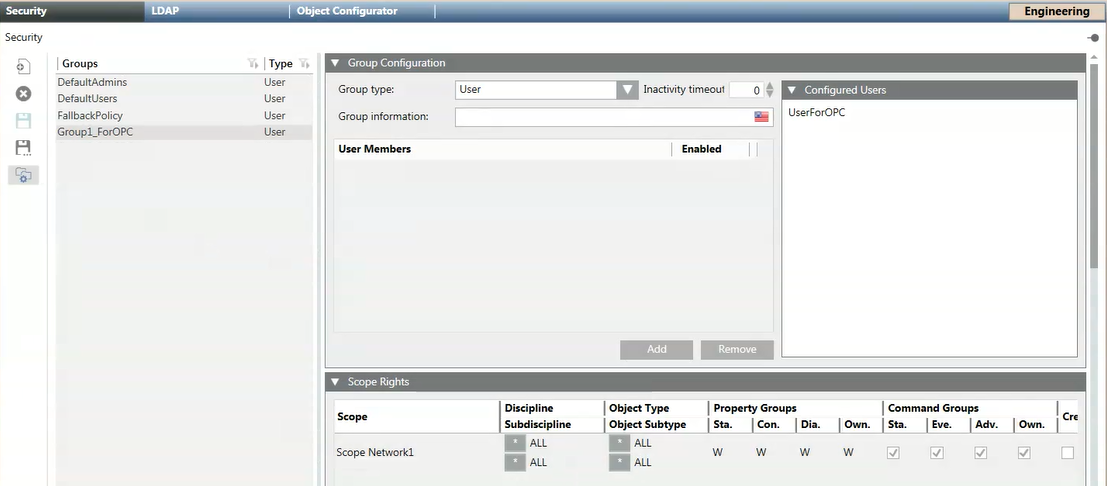This screenshot has width=1107, height=486.
Task: Click the Add button under User Members
Action: click(x=656, y=349)
